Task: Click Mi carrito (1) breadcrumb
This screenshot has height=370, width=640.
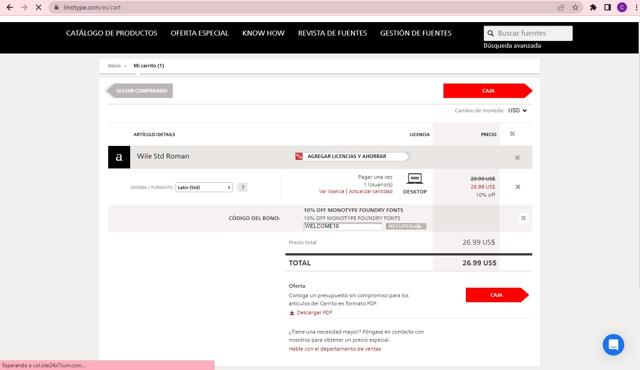Action: pos(149,66)
